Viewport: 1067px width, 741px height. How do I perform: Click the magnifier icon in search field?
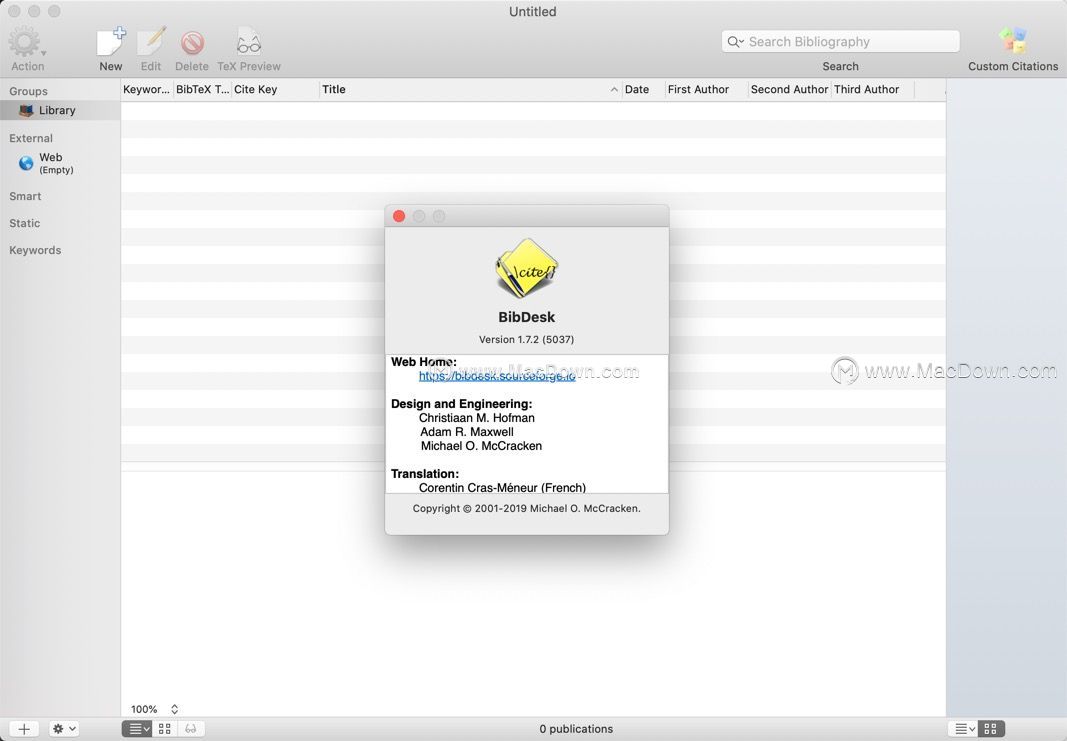point(735,42)
